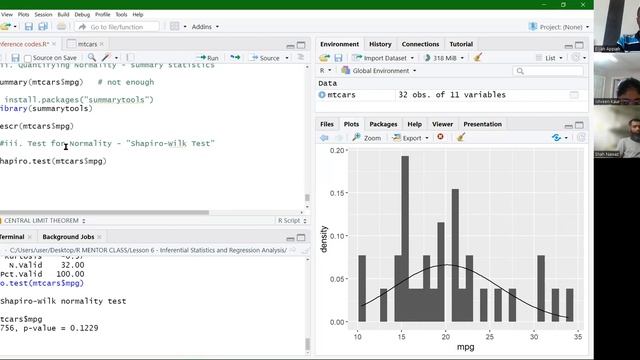Open the Session menu
640x360 pixels.
[x=43, y=14]
